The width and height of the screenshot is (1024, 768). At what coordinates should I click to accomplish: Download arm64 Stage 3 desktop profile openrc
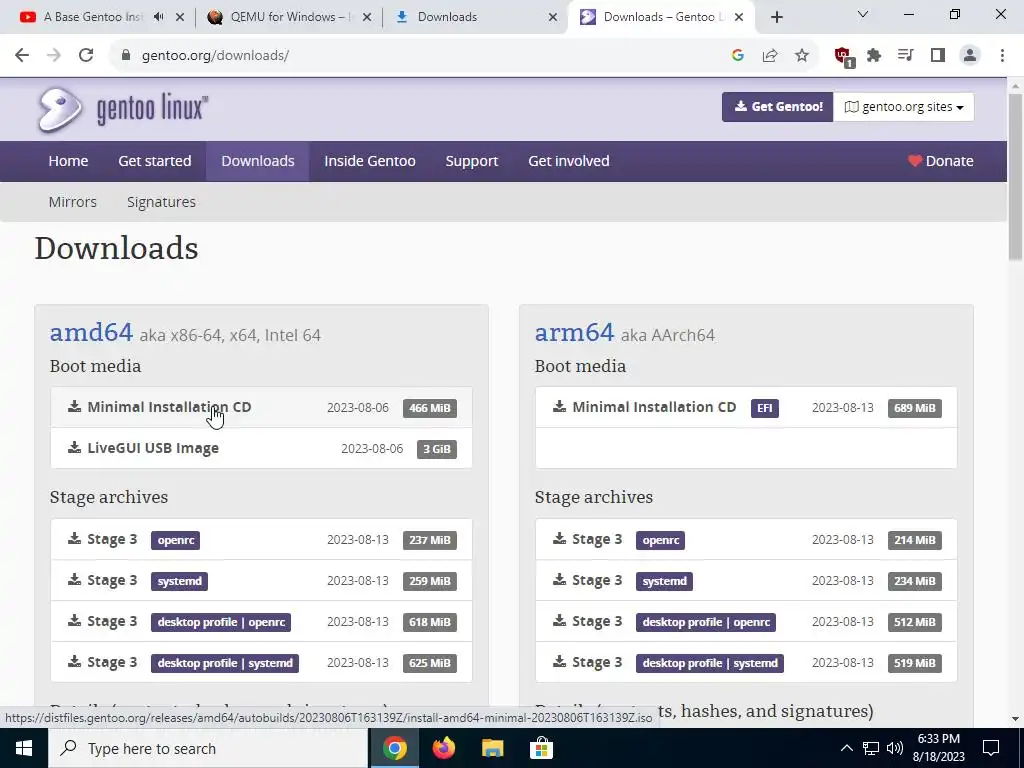point(746,622)
